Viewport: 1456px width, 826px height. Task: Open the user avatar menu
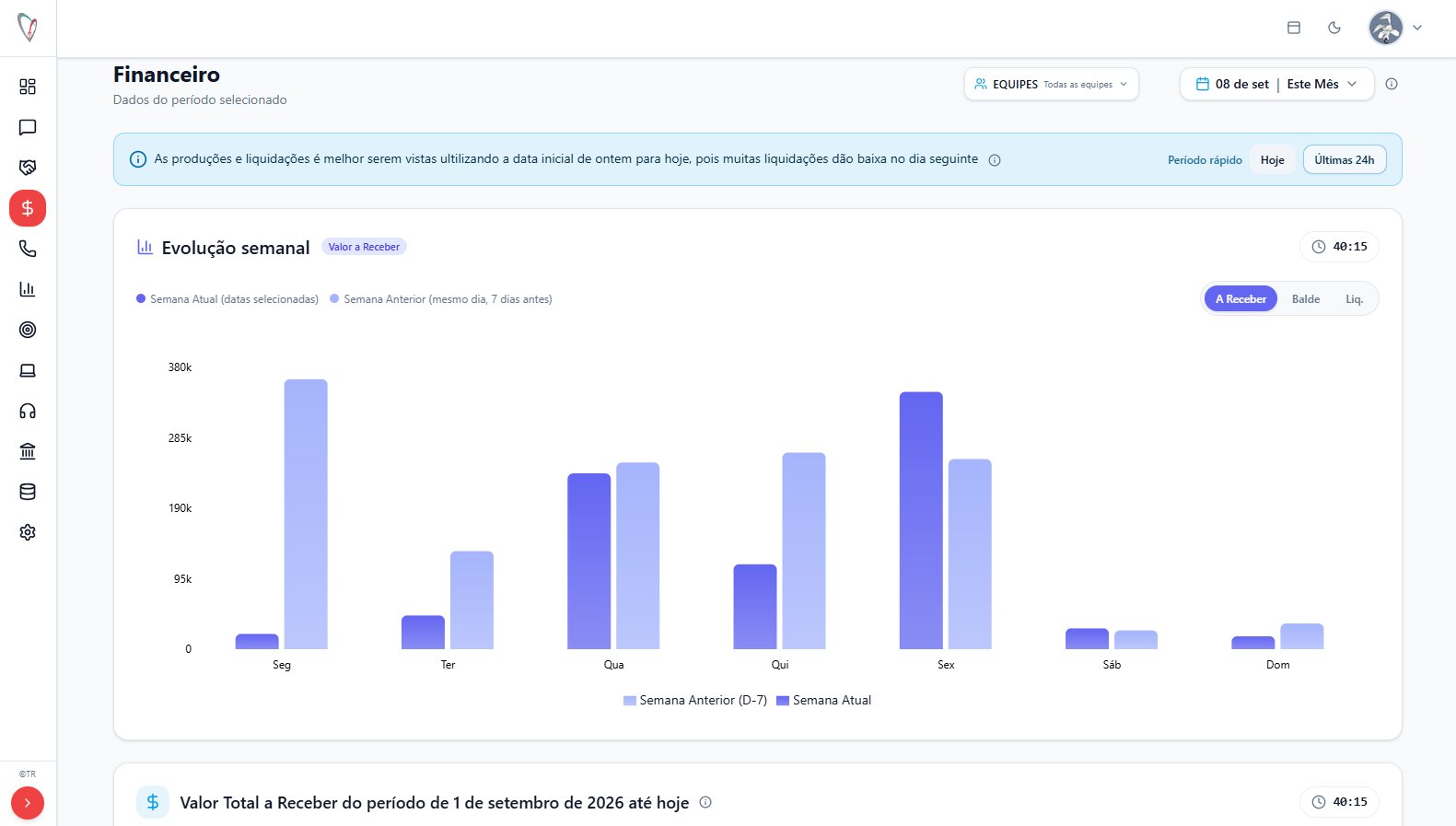[1386, 28]
